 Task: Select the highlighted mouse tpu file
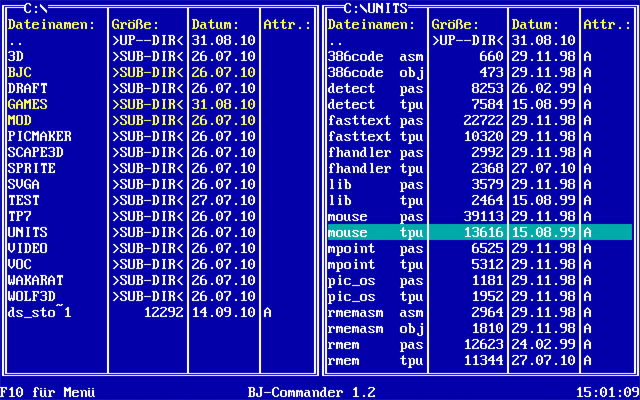click(376, 232)
